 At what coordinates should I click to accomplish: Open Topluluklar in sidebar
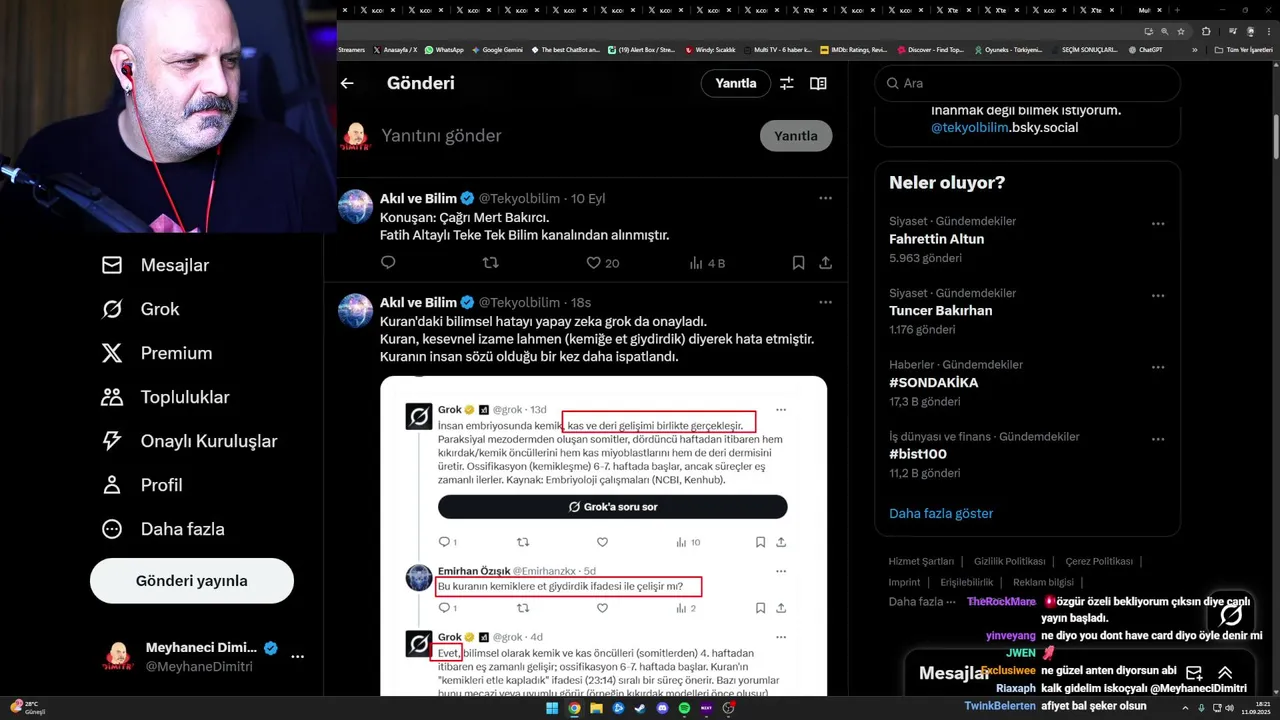click(165, 397)
